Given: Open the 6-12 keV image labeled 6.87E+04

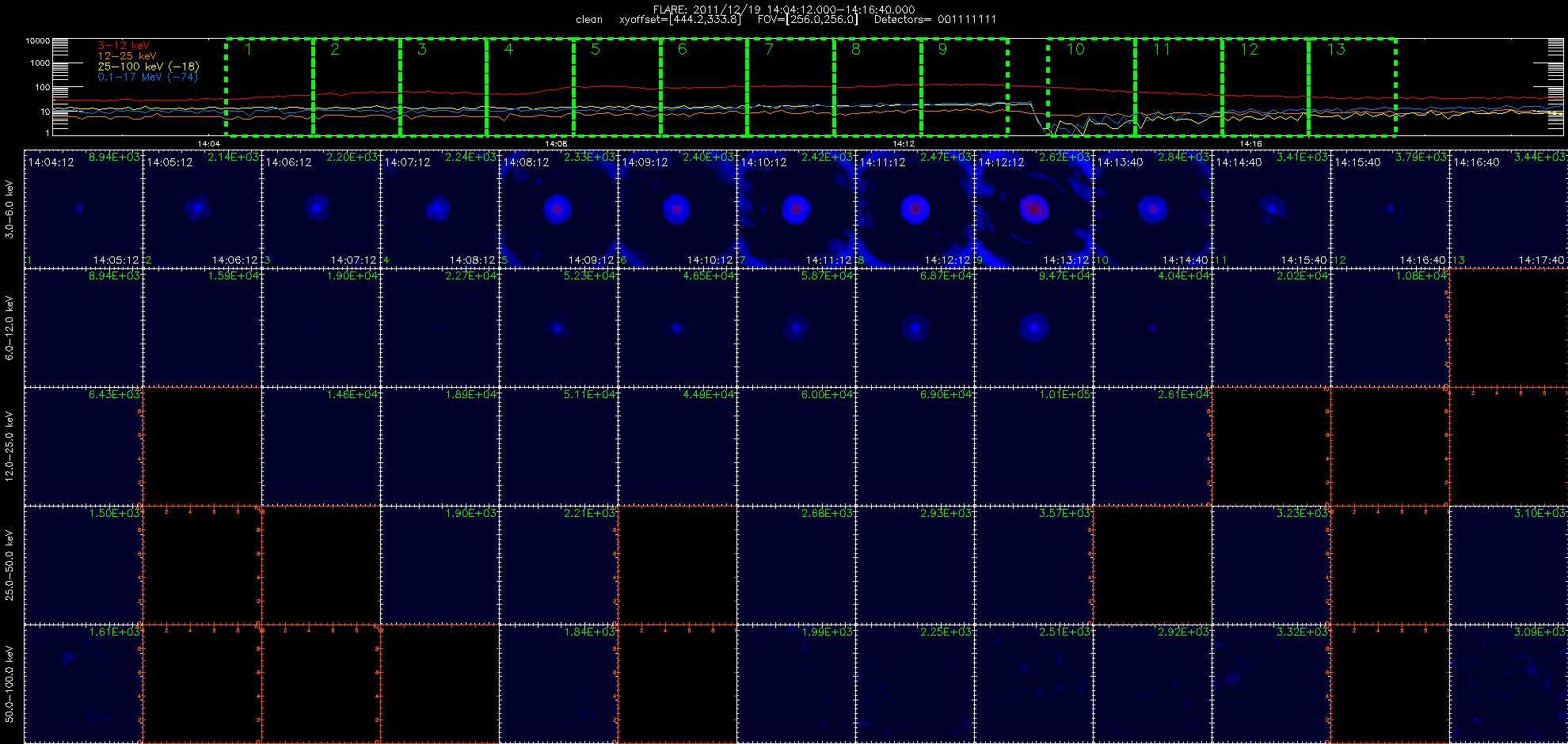Looking at the screenshot, I should pyautogui.click(x=915, y=328).
